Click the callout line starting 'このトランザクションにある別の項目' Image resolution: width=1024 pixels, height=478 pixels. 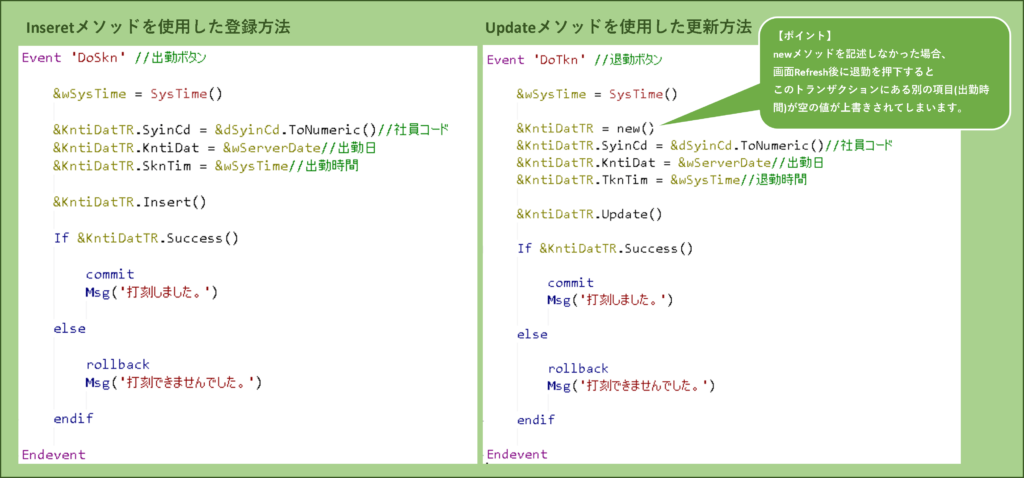880,90
